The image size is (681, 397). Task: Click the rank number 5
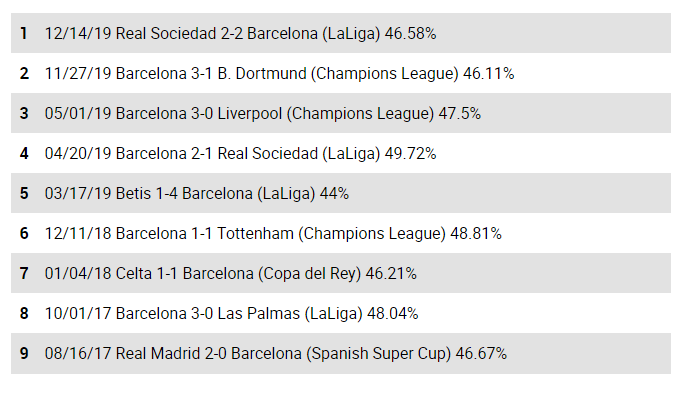[x=24, y=193]
